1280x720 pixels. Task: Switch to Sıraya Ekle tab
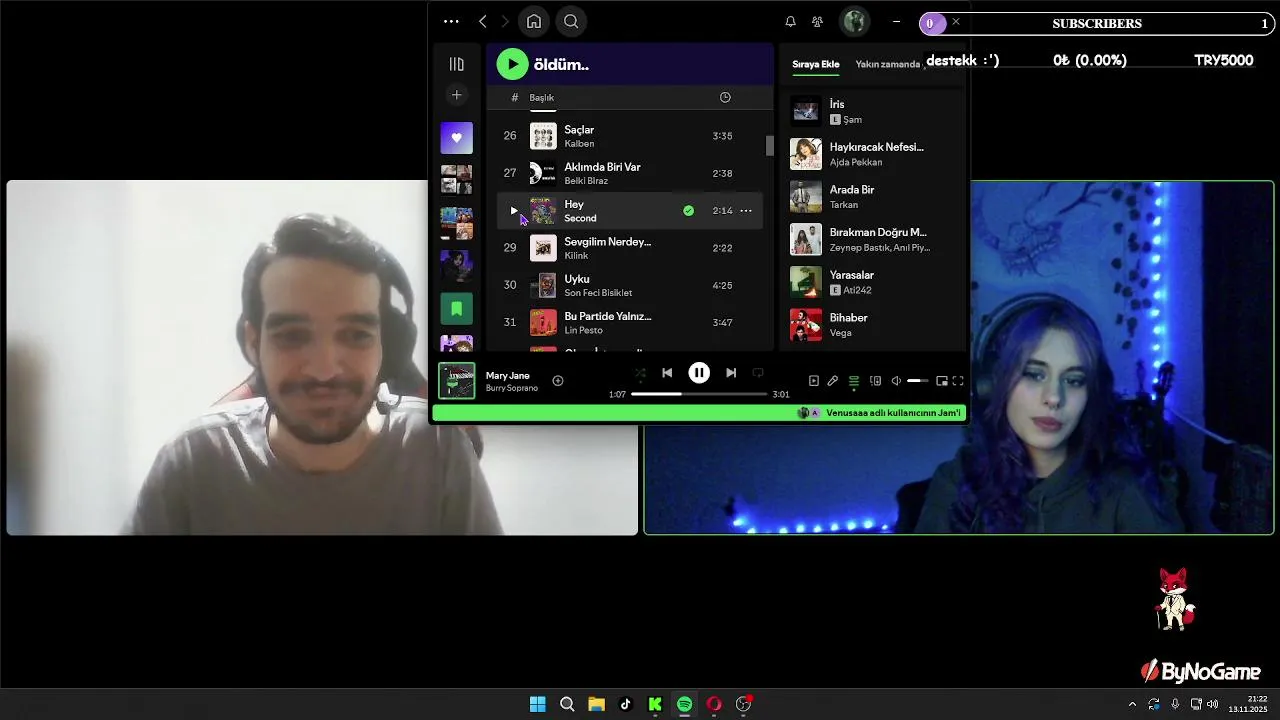(816, 64)
